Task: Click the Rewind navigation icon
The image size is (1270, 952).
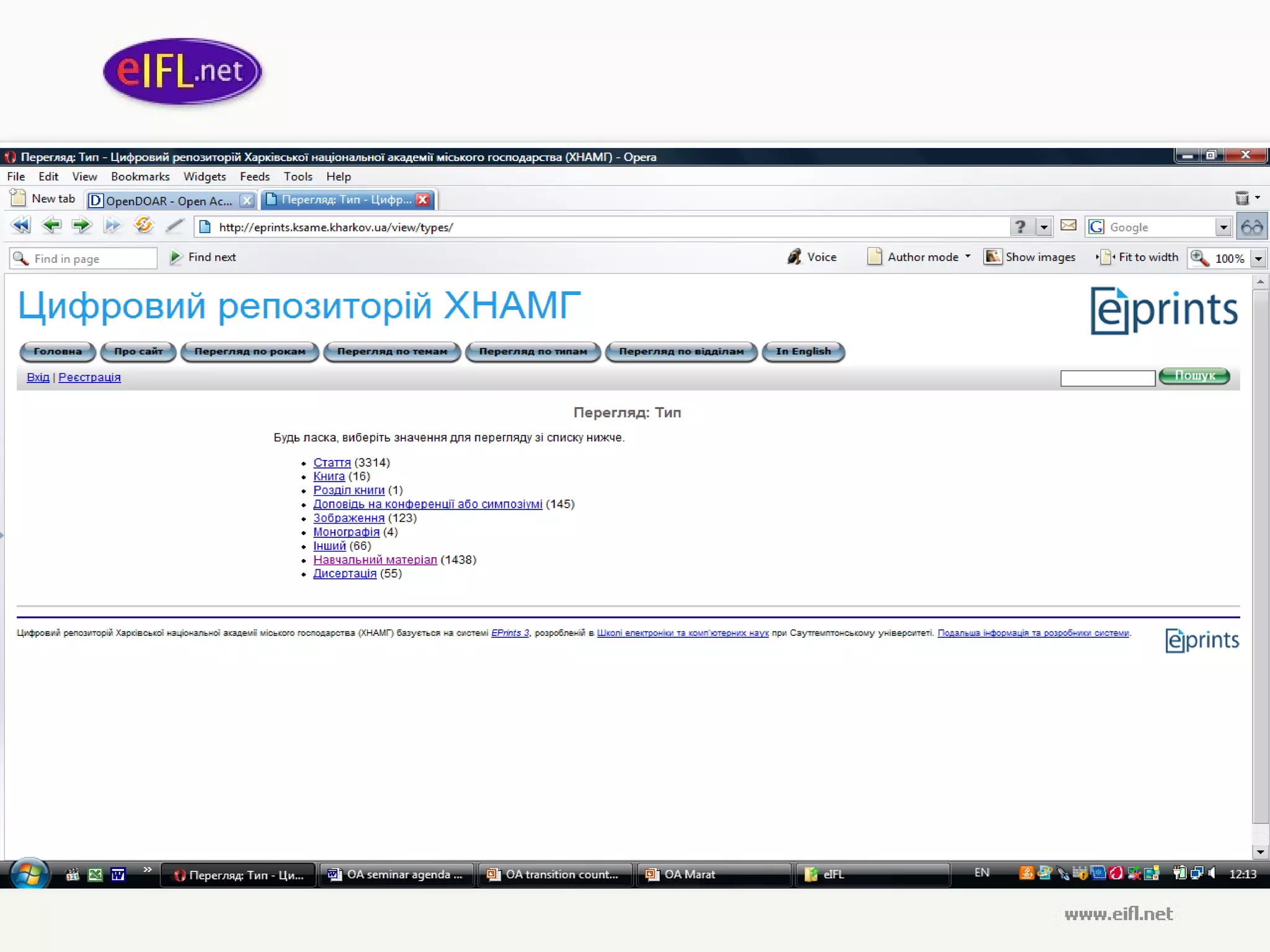Action: click(x=20, y=226)
